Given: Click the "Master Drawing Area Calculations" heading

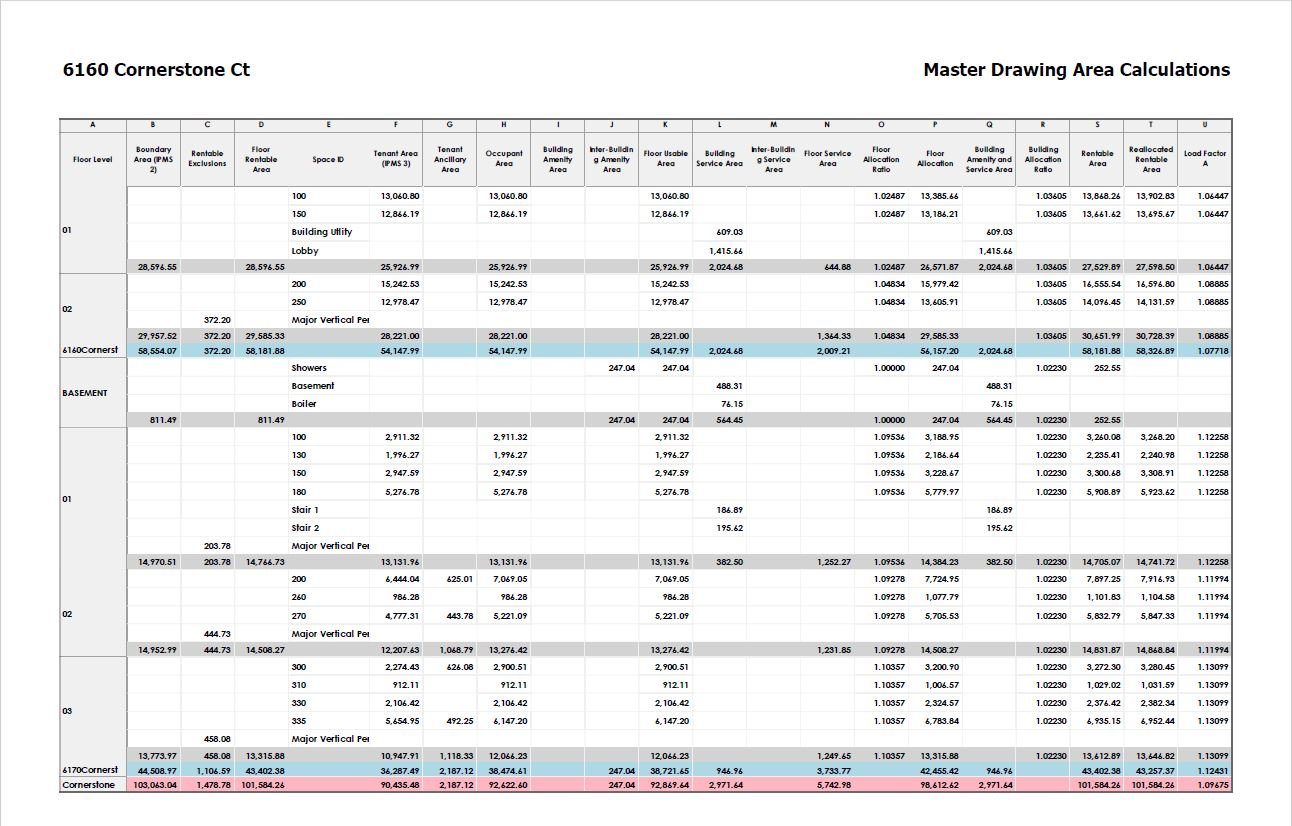Looking at the screenshot, I should coord(1076,70).
